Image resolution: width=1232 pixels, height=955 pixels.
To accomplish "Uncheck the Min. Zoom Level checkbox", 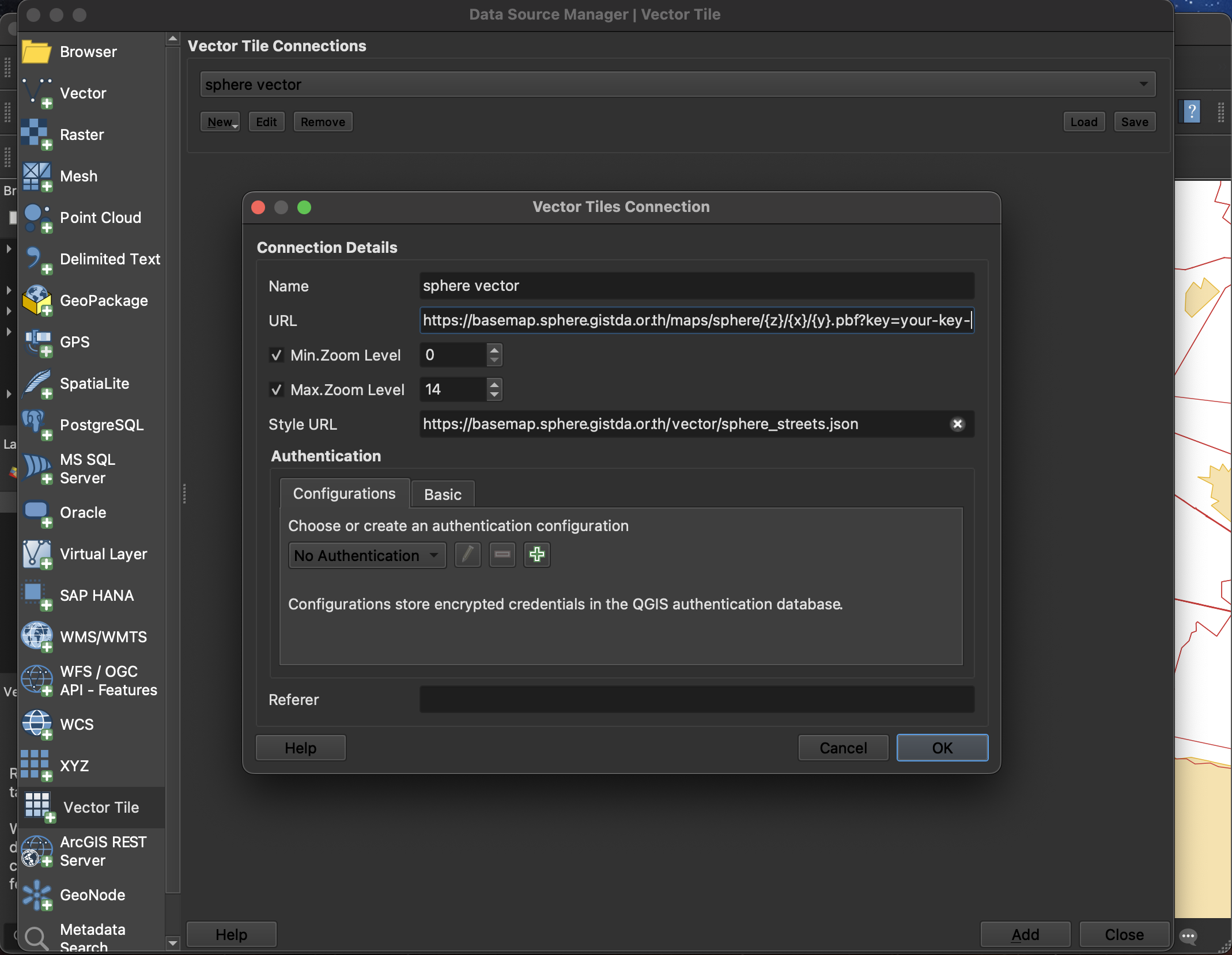I will click(277, 355).
